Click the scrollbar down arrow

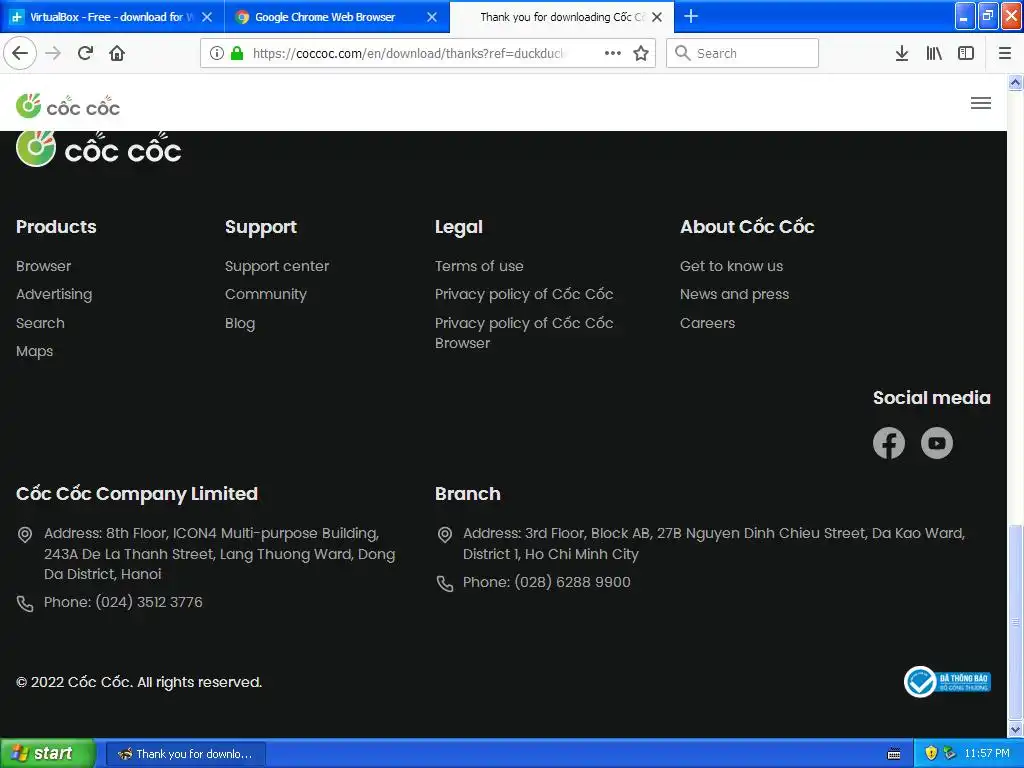(1016, 729)
